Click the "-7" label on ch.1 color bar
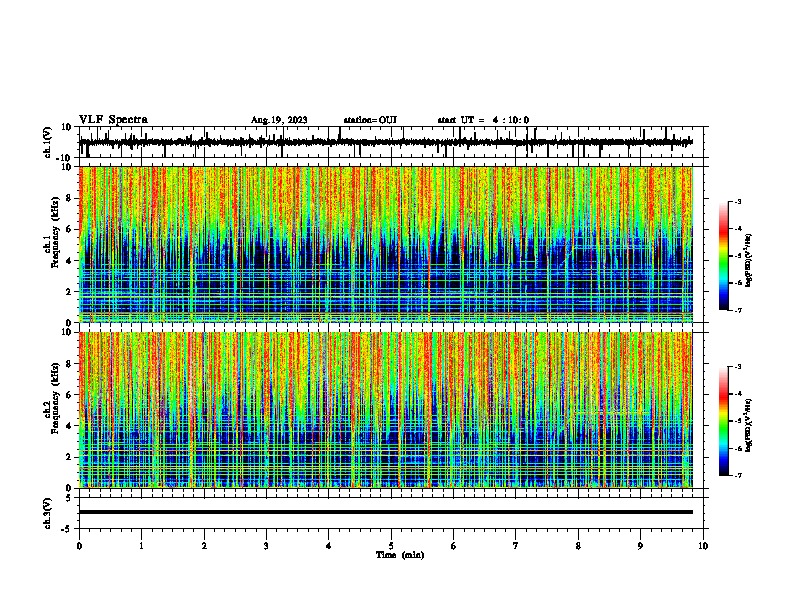This screenshot has height=612, width=792. pos(738,310)
